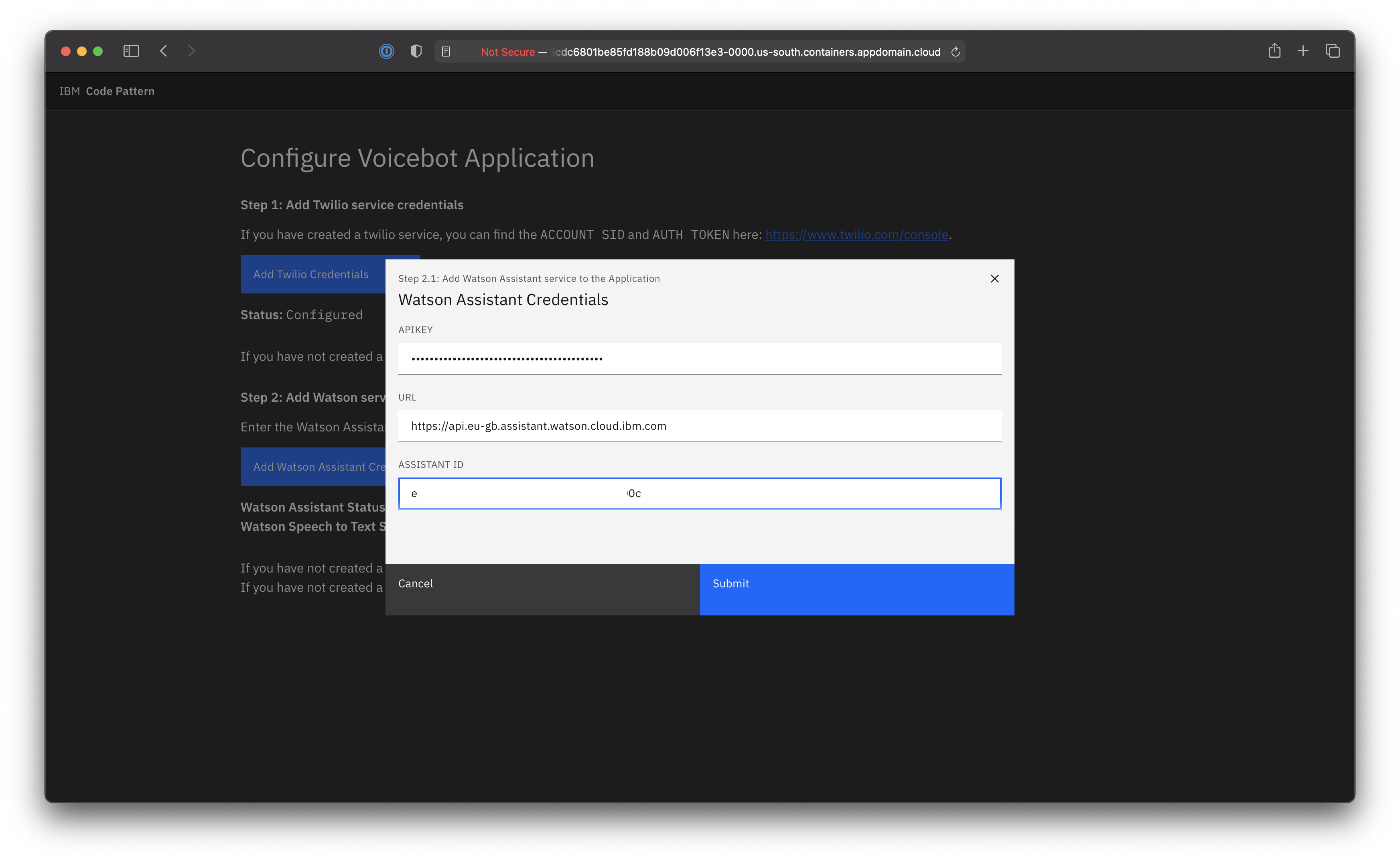Screen dimensions: 1400x862
Task: Go forward with the right arrow
Action: click(192, 51)
